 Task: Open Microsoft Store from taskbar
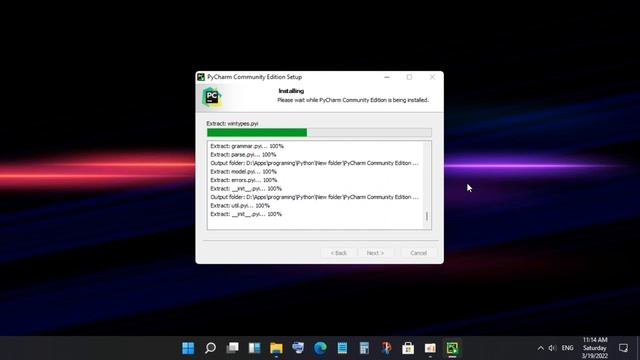pos(408,348)
